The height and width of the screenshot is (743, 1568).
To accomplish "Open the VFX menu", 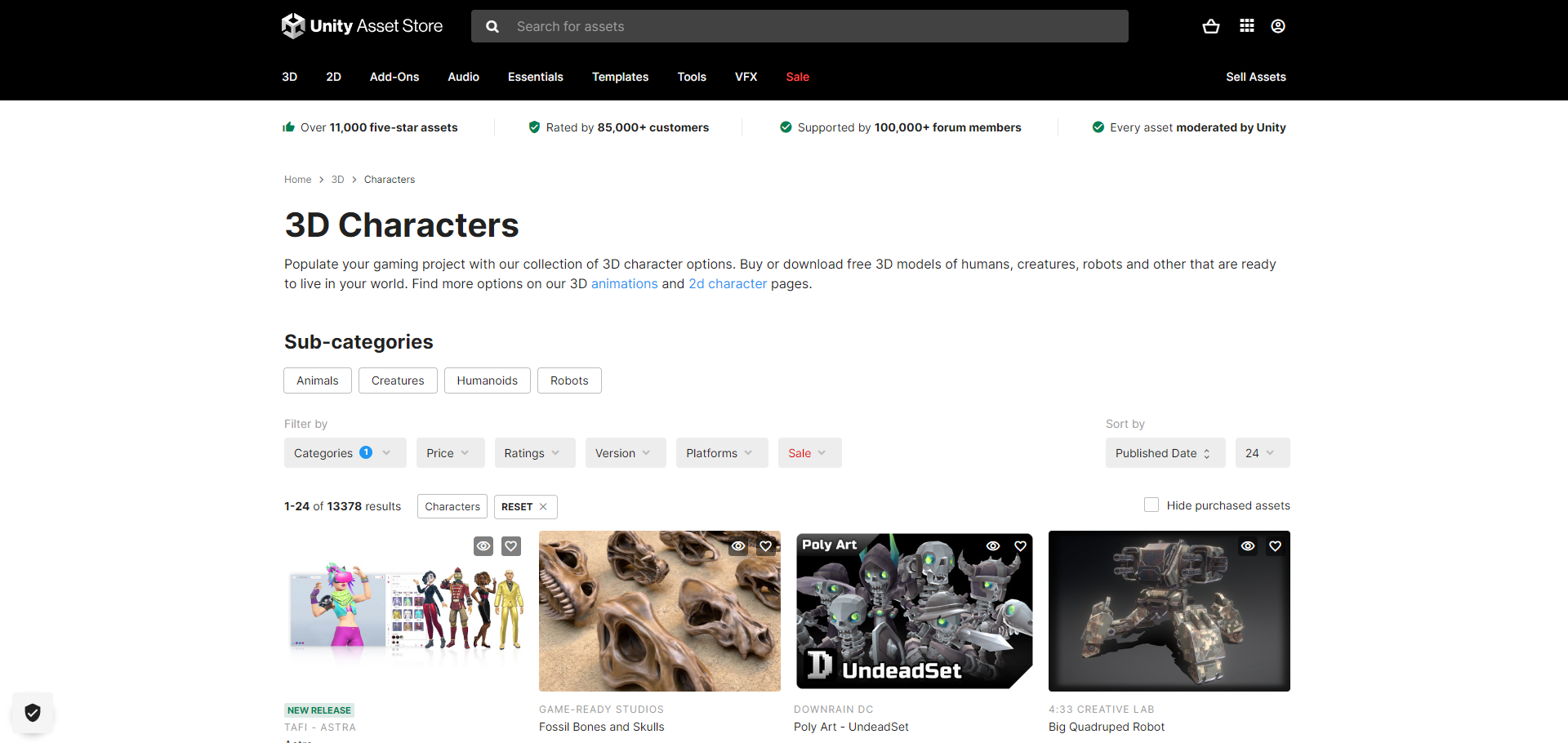I will click(746, 77).
